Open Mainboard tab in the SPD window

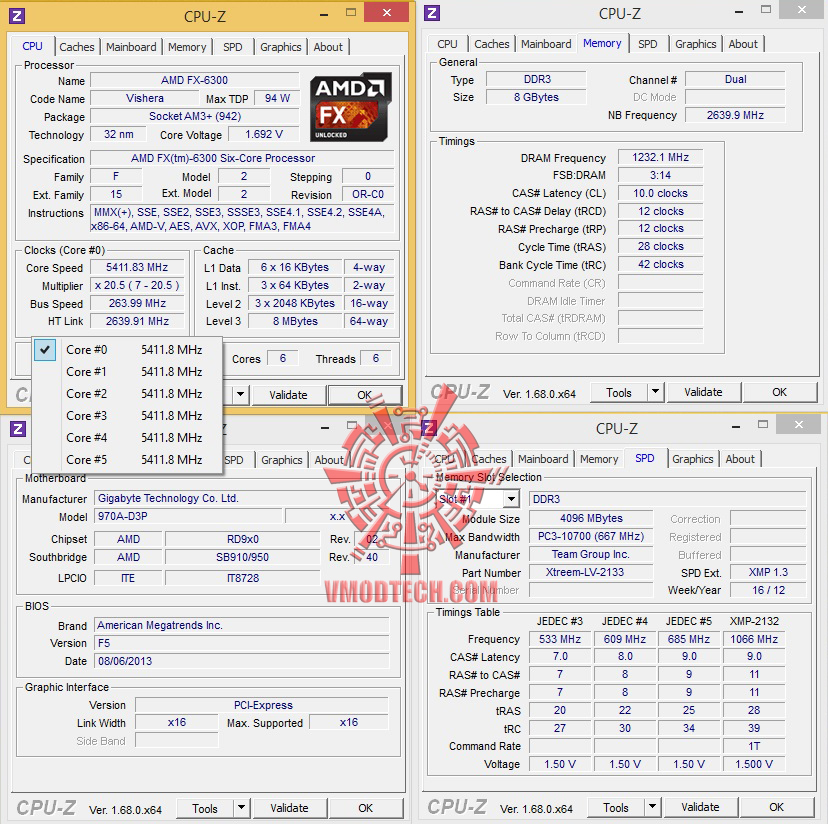coord(543,459)
